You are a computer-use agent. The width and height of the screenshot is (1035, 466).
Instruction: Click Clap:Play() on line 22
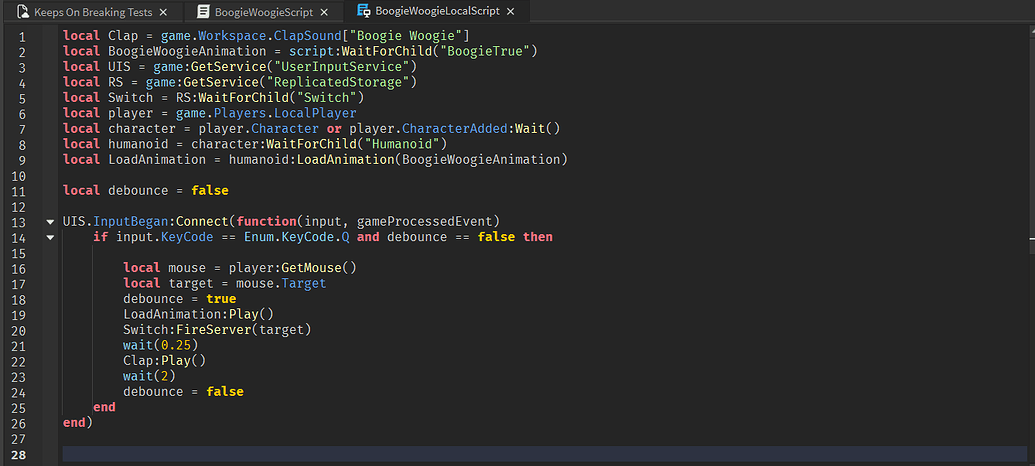[164, 360]
